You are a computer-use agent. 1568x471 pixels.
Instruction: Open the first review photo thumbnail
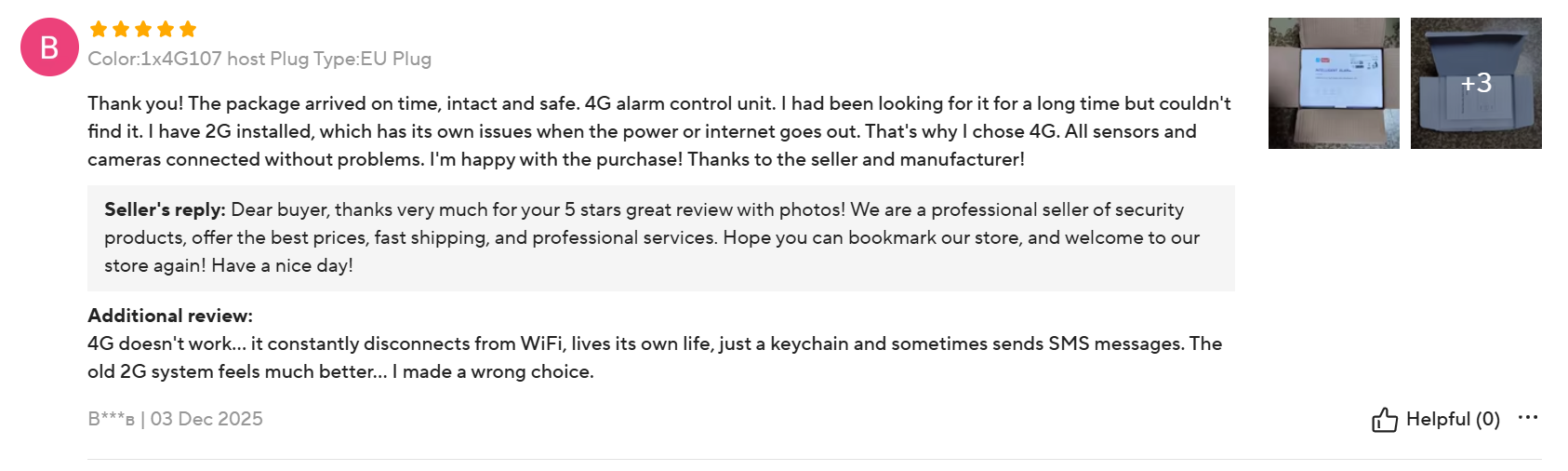point(1333,83)
